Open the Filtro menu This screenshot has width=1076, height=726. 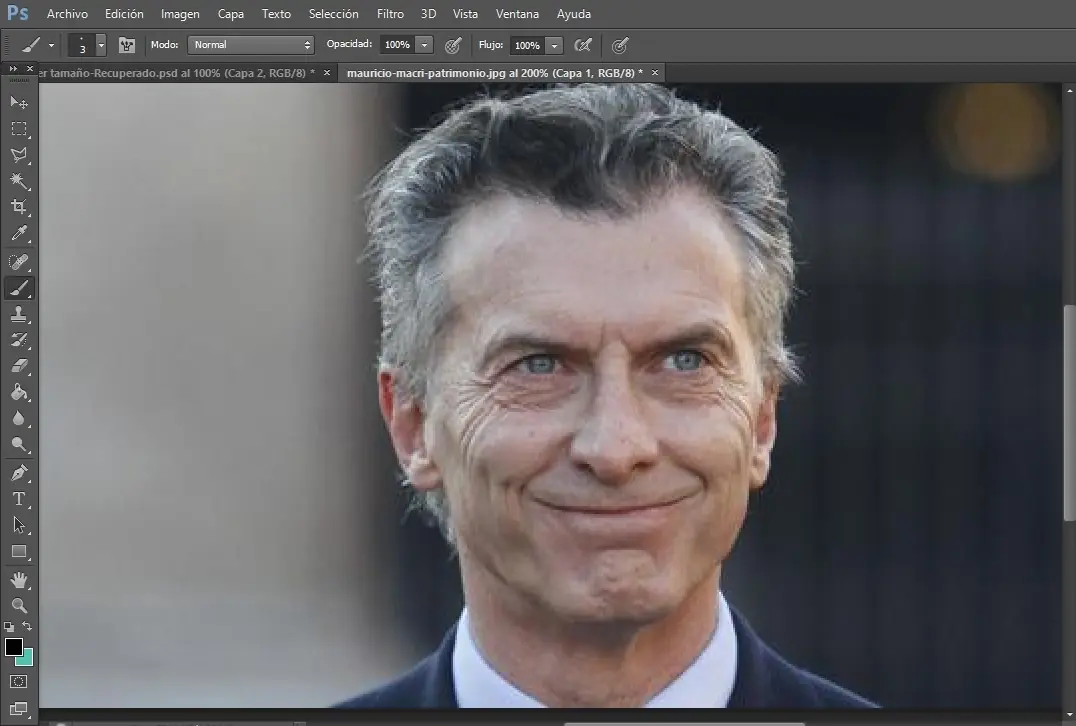(x=390, y=13)
